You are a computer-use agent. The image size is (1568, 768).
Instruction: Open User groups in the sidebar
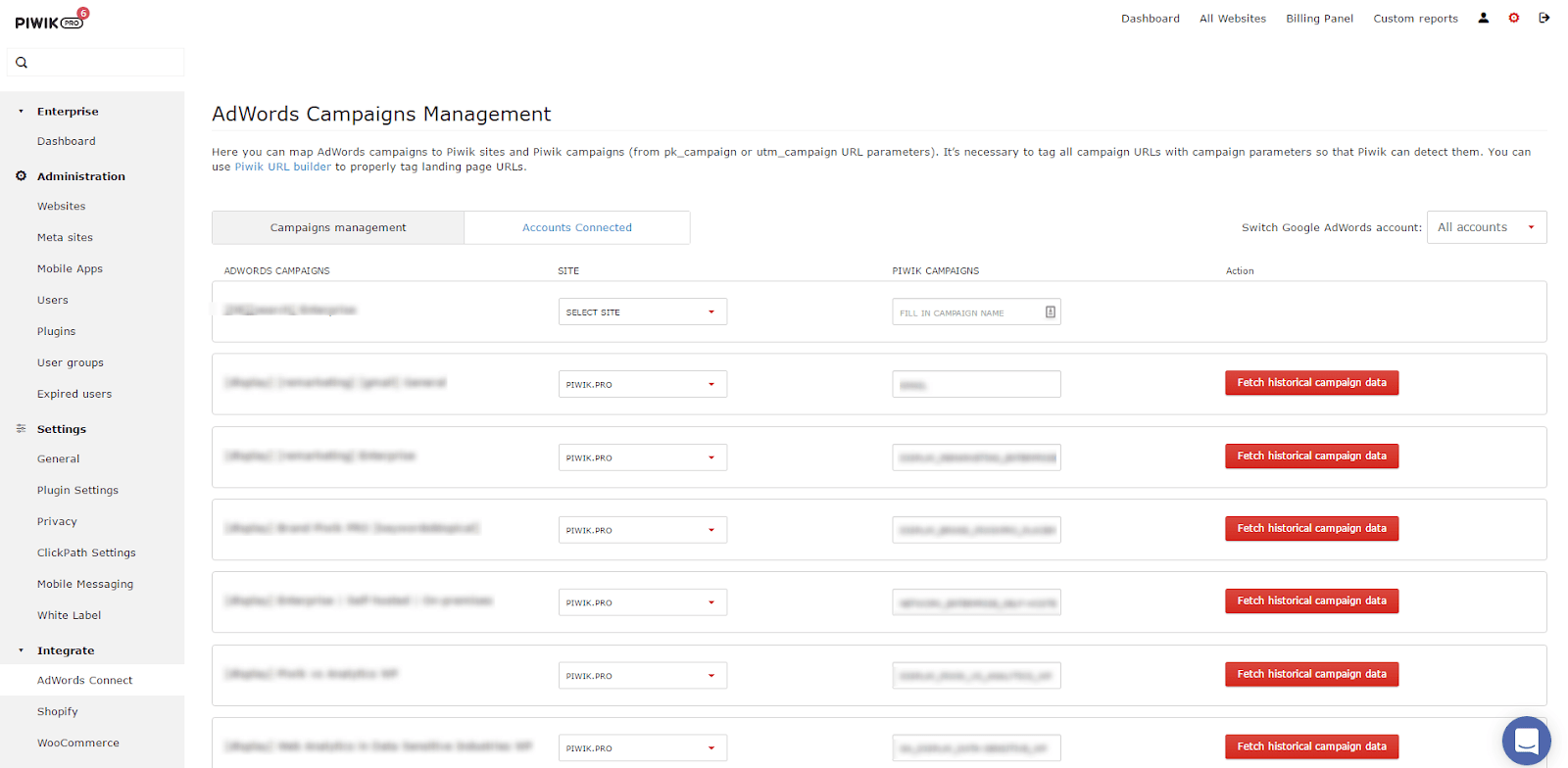coord(71,362)
